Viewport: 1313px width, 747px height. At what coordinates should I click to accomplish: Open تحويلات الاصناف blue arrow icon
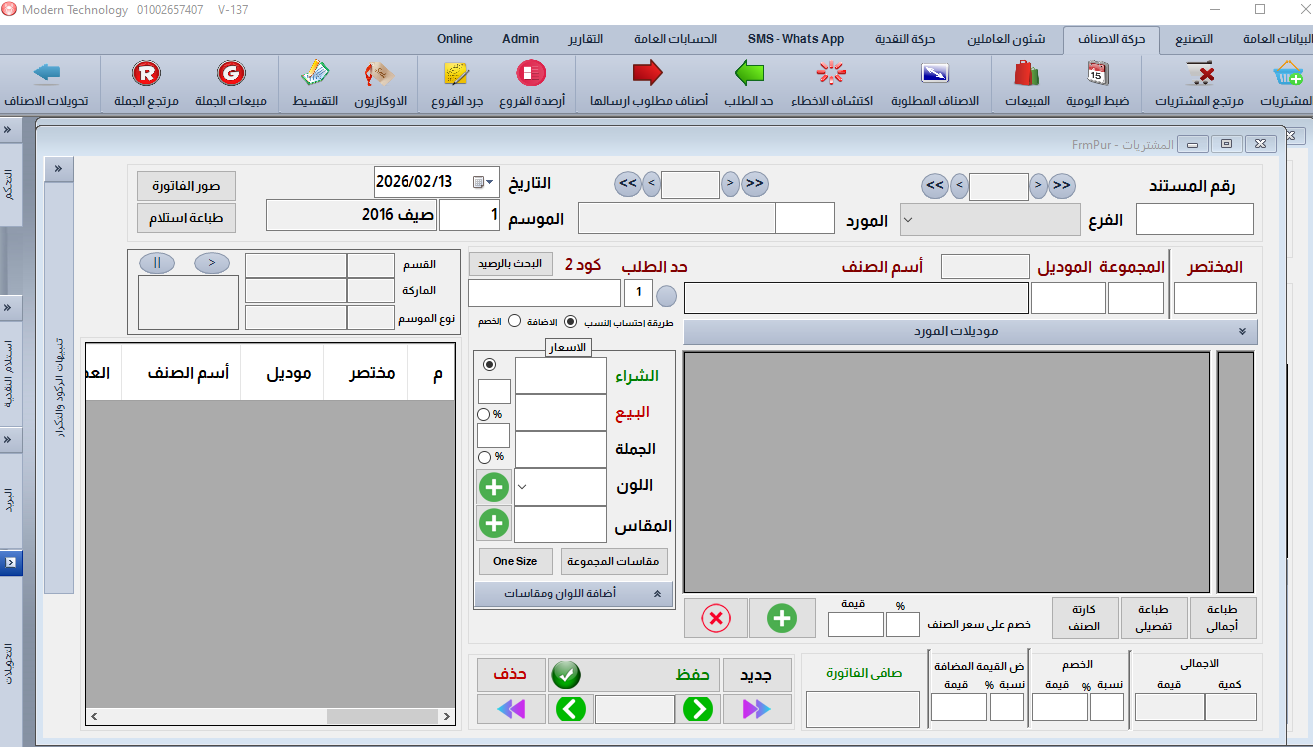coord(46,75)
